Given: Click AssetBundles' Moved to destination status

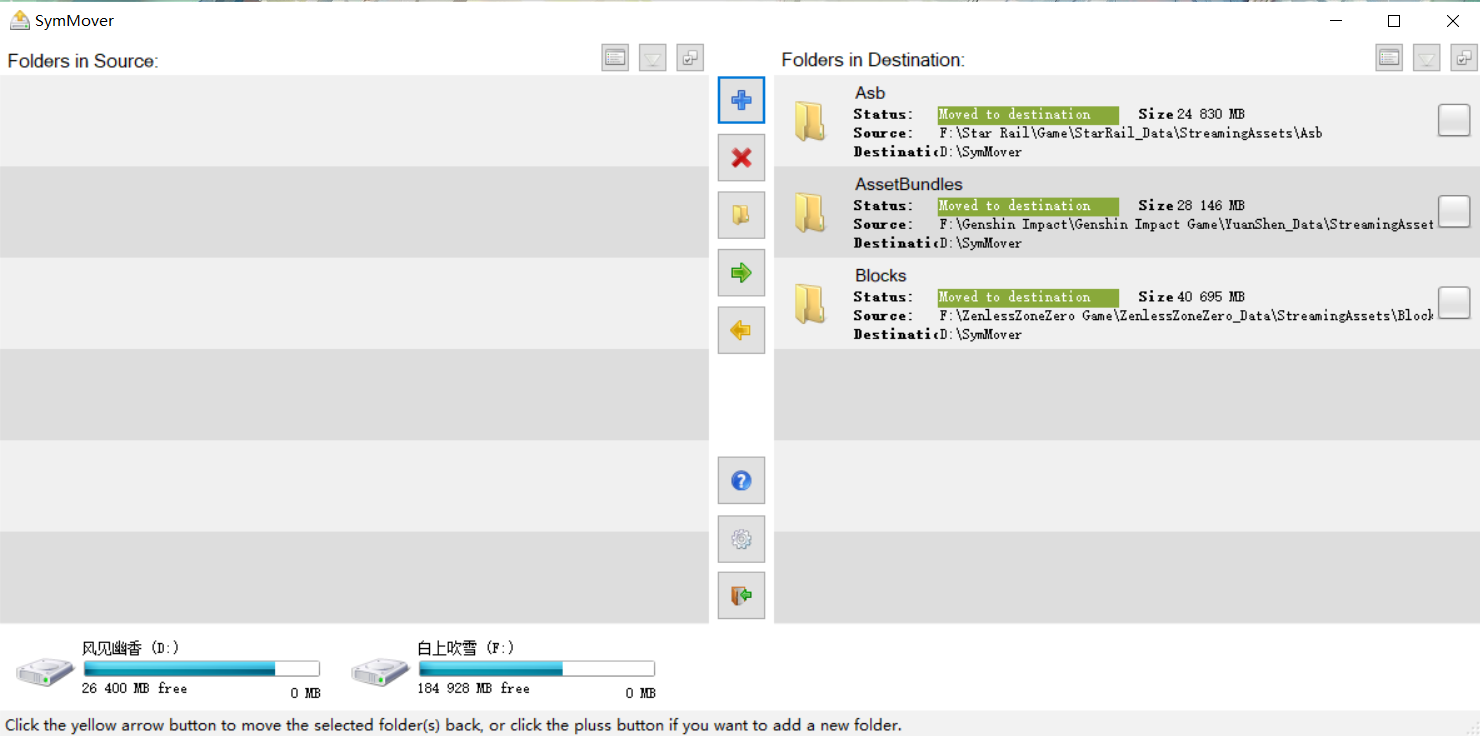Looking at the screenshot, I should point(1028,206).
